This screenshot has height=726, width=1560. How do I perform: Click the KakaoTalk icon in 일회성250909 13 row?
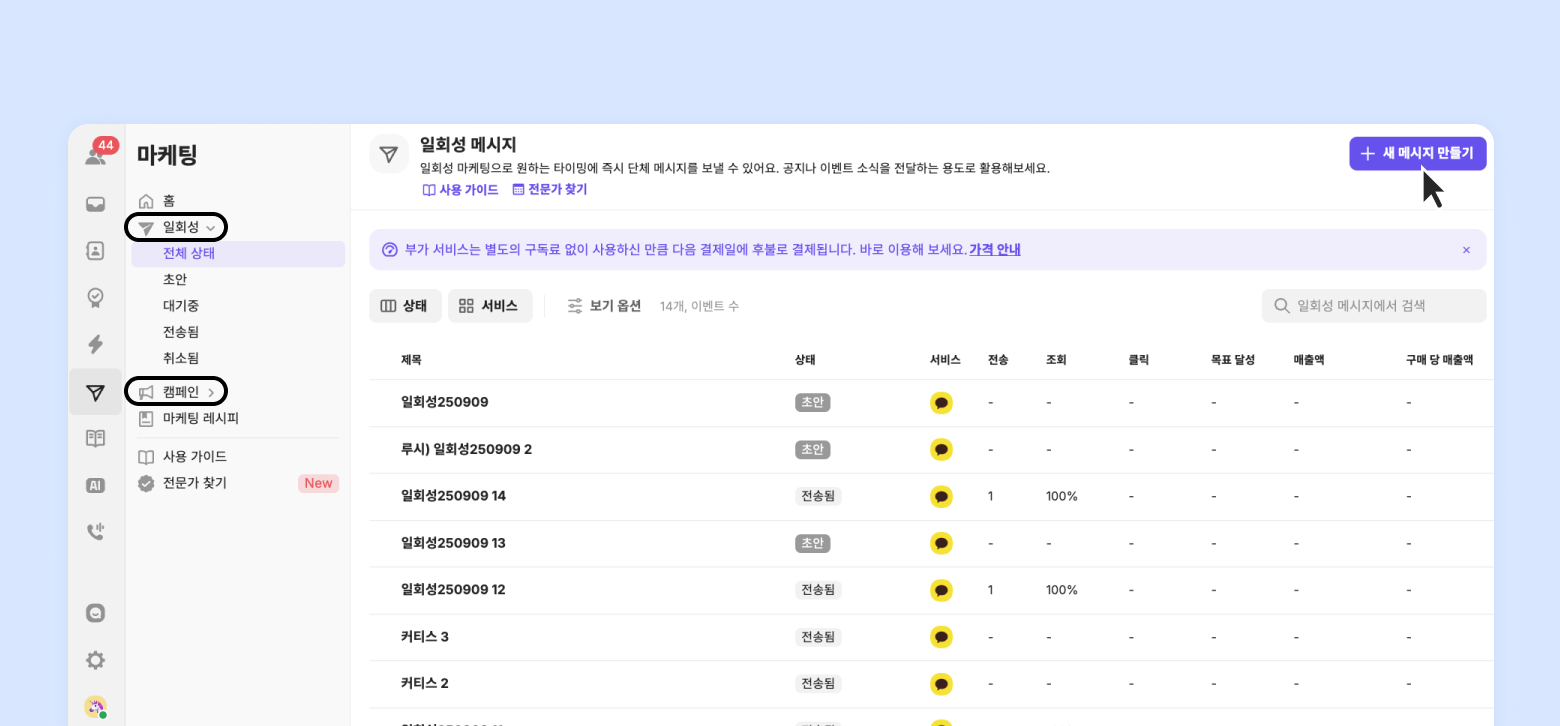[x=941, y=543]
